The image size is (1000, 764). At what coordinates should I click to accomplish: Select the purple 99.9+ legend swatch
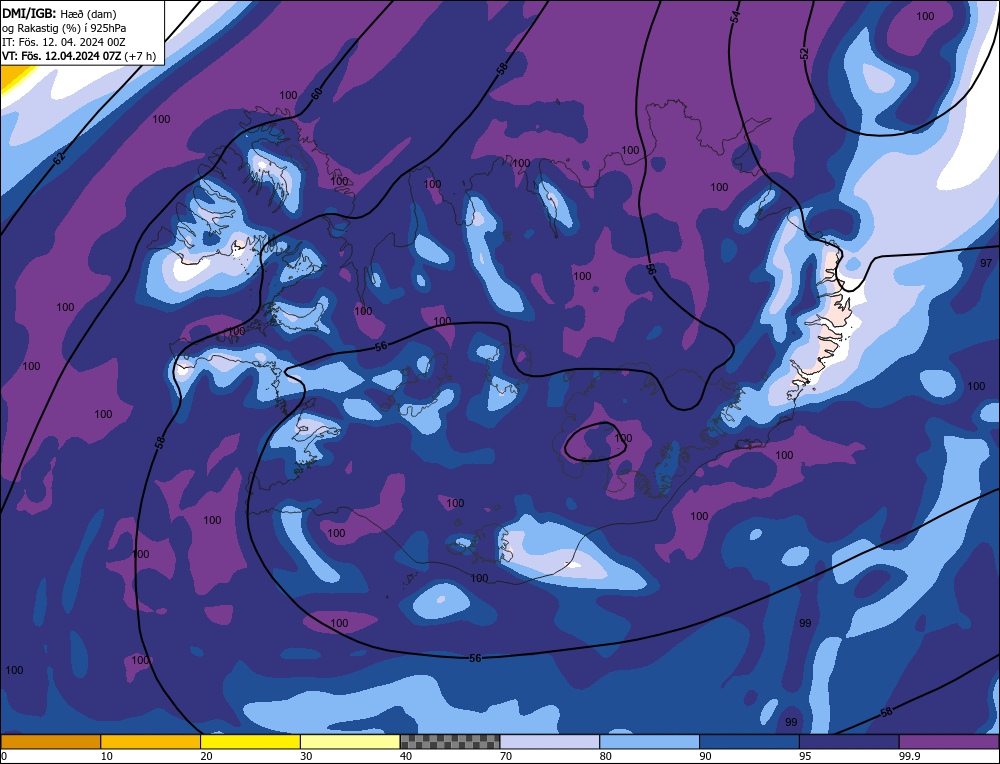pos(949,742)
